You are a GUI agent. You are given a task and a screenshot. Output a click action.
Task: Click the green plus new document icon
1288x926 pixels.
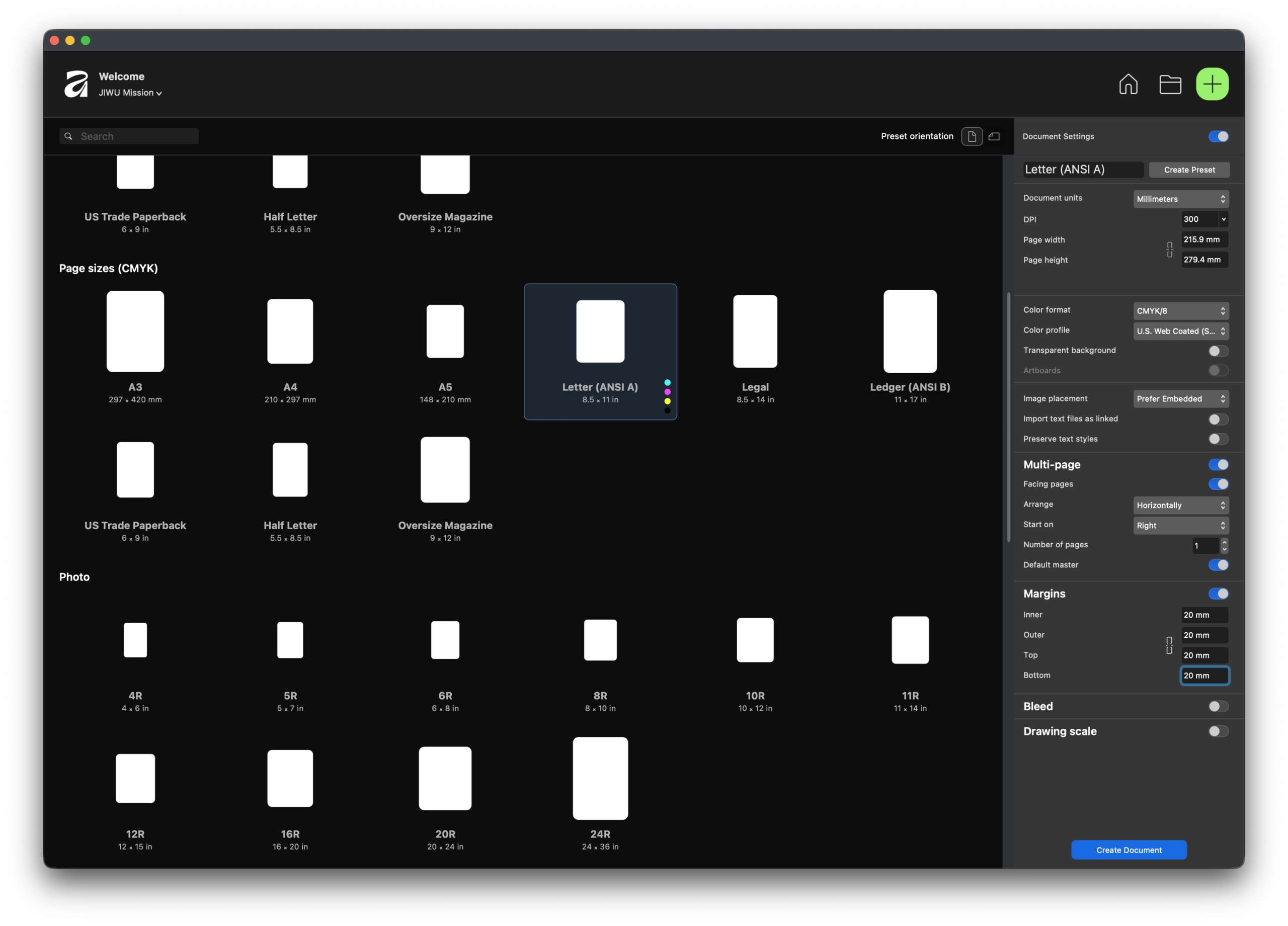coord(1212,85)
